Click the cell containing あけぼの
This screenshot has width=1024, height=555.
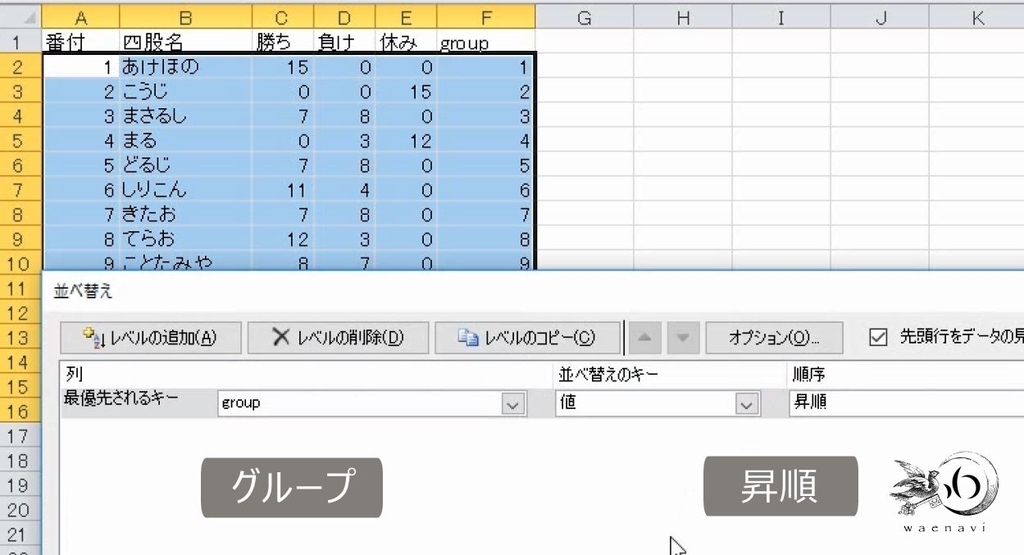click(185, 67)
